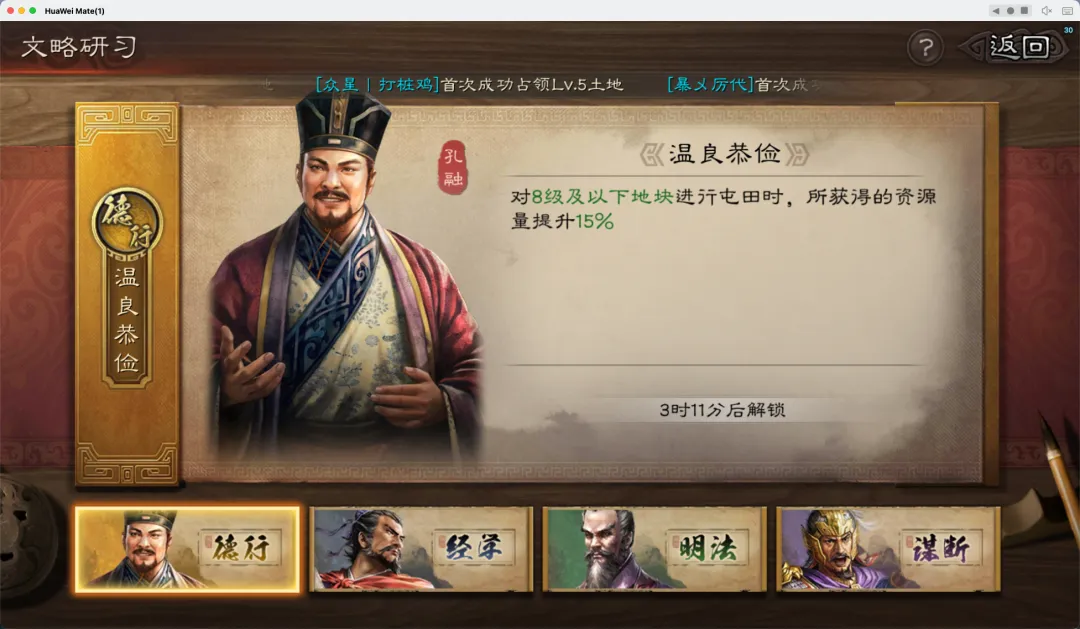1080x629 pixels.
Task: Open the emulator keyboard icon
Action: point(1068,10)
